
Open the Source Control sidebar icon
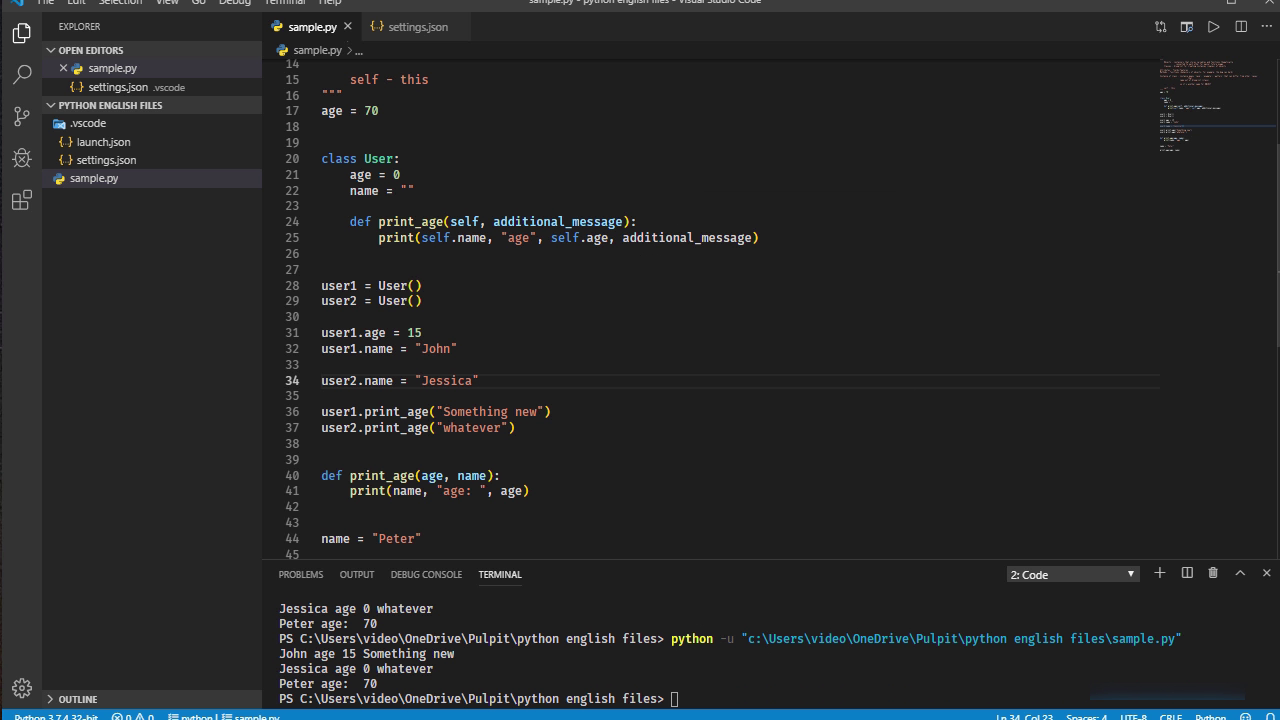(x=21, y=116)
